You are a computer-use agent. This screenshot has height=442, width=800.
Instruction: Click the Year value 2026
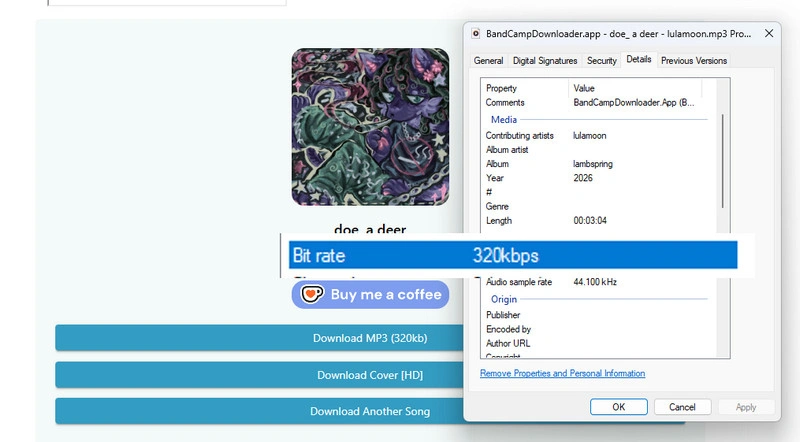583,178
